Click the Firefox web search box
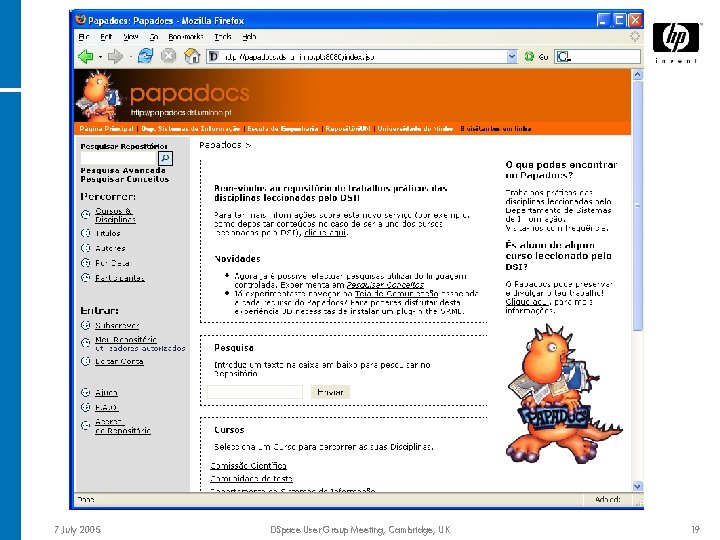The height and width of the screenshot is (540, 720). point(597,56)
